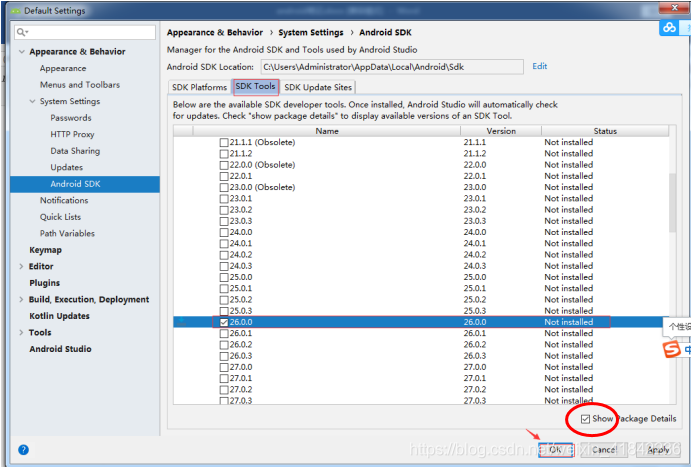Toggle Show Package Details checkbox
This screenshot has height=468, width=691.
pyautogui.click(x=585, y=419)
